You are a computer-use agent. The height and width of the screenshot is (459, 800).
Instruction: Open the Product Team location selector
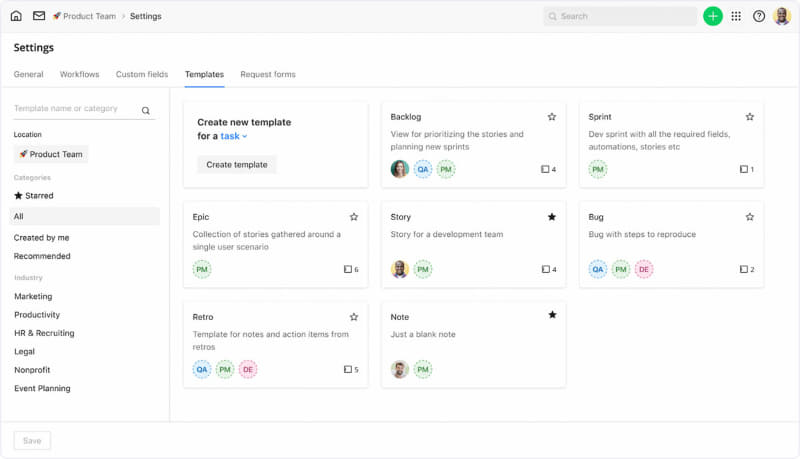click(x=51, y=154)
